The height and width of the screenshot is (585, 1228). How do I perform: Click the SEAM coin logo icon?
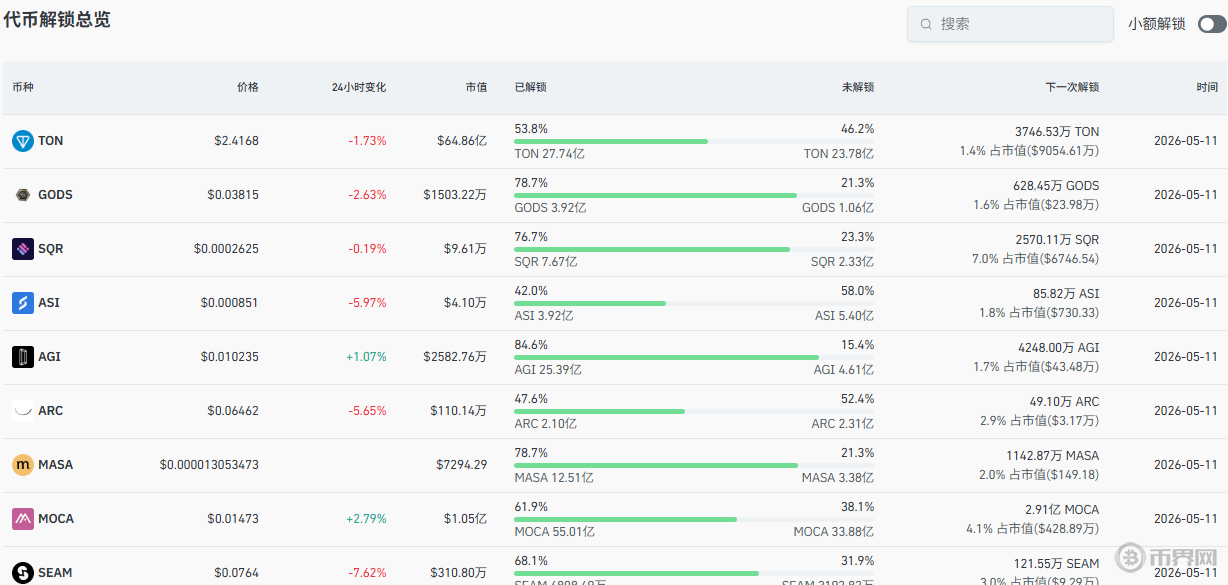[23, 573]
